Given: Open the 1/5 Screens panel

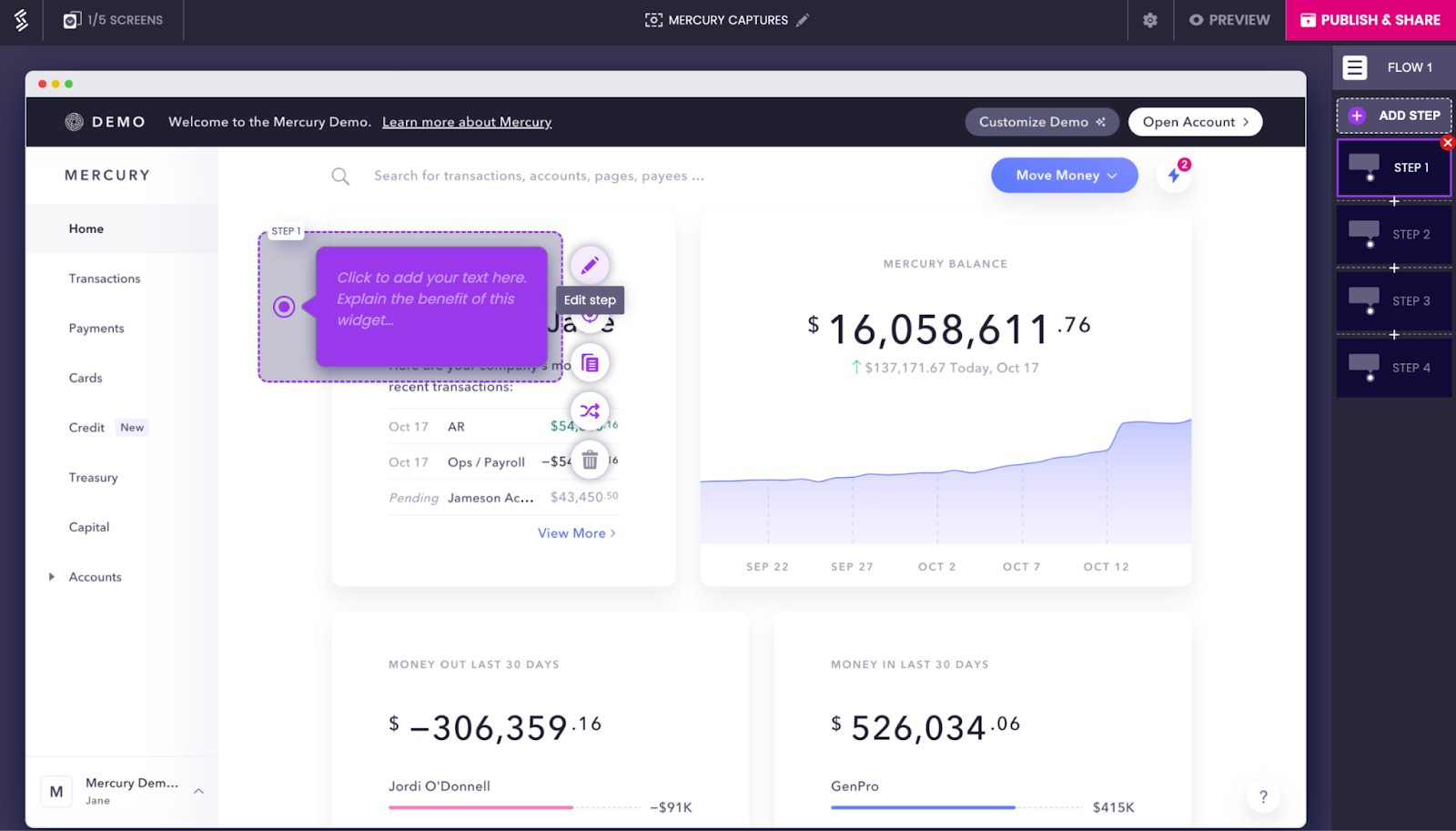Looking at the screenshot, I should (x=113, y=20).
